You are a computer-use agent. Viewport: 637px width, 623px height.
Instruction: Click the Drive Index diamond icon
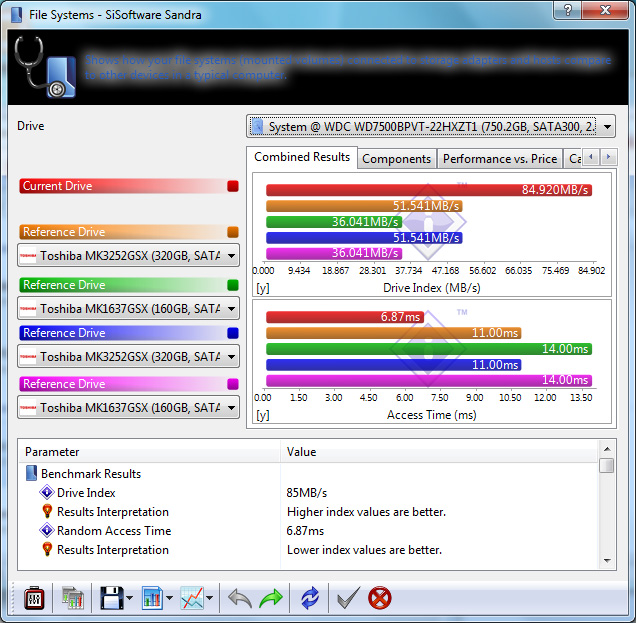[x=47, y=492]
